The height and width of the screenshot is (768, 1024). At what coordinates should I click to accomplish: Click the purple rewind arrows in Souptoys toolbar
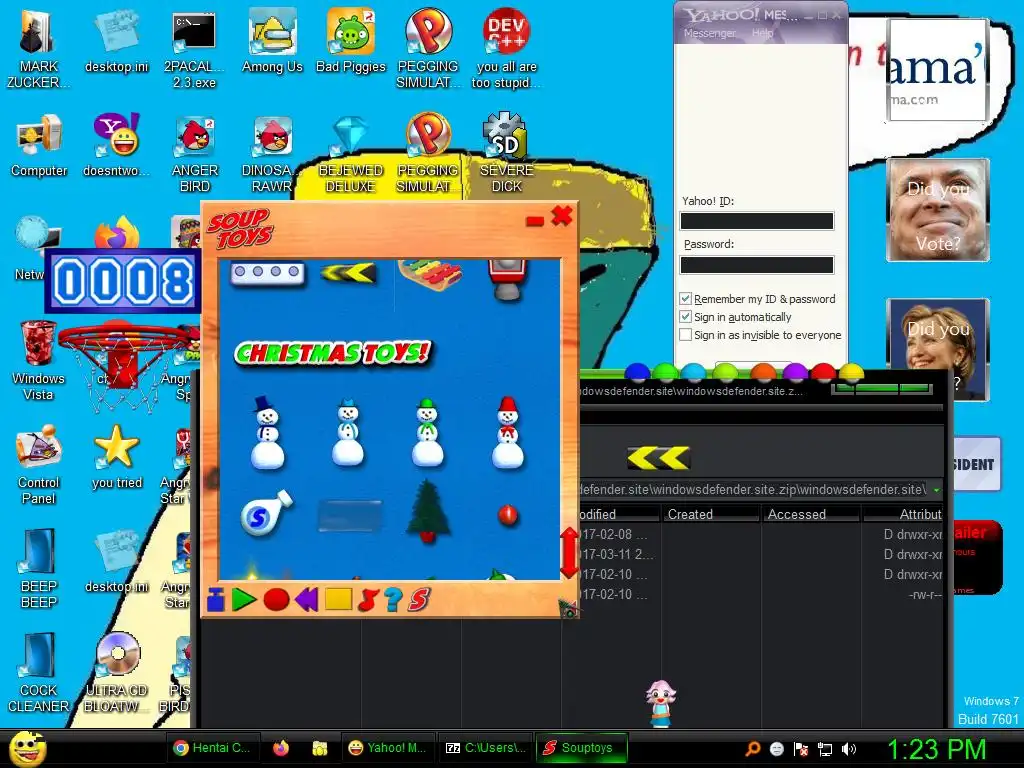click(306, 600)
